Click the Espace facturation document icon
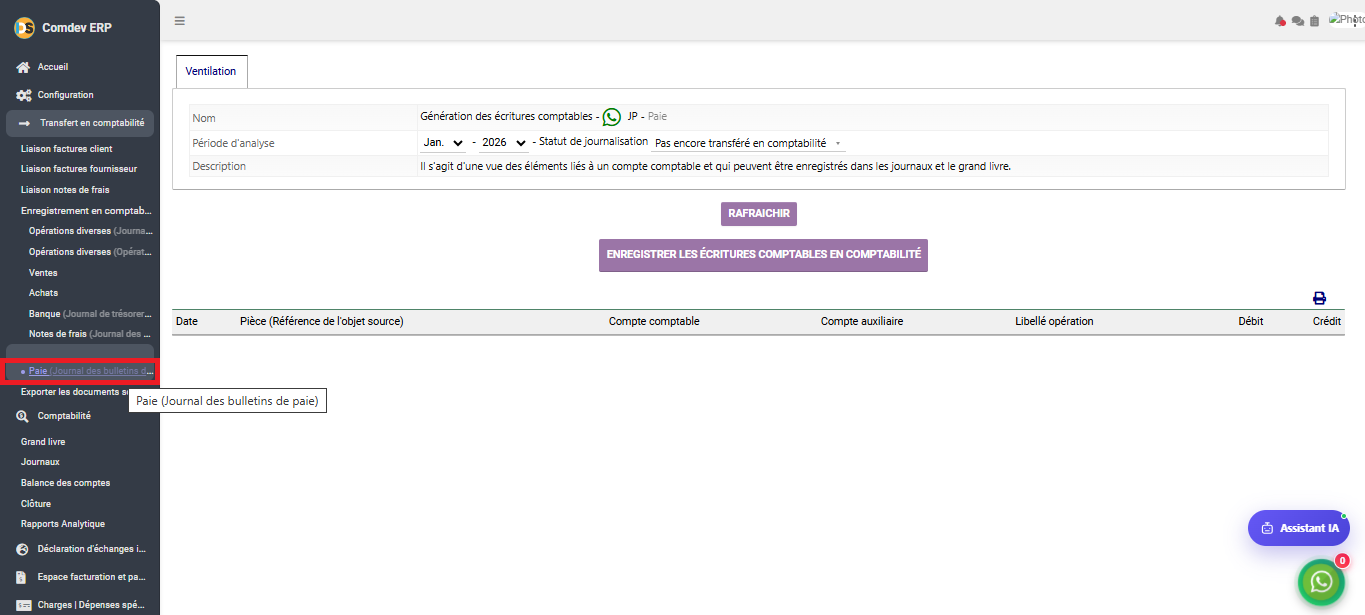Viewport: 1365px width, 615px height. click(x=22, y=577)
